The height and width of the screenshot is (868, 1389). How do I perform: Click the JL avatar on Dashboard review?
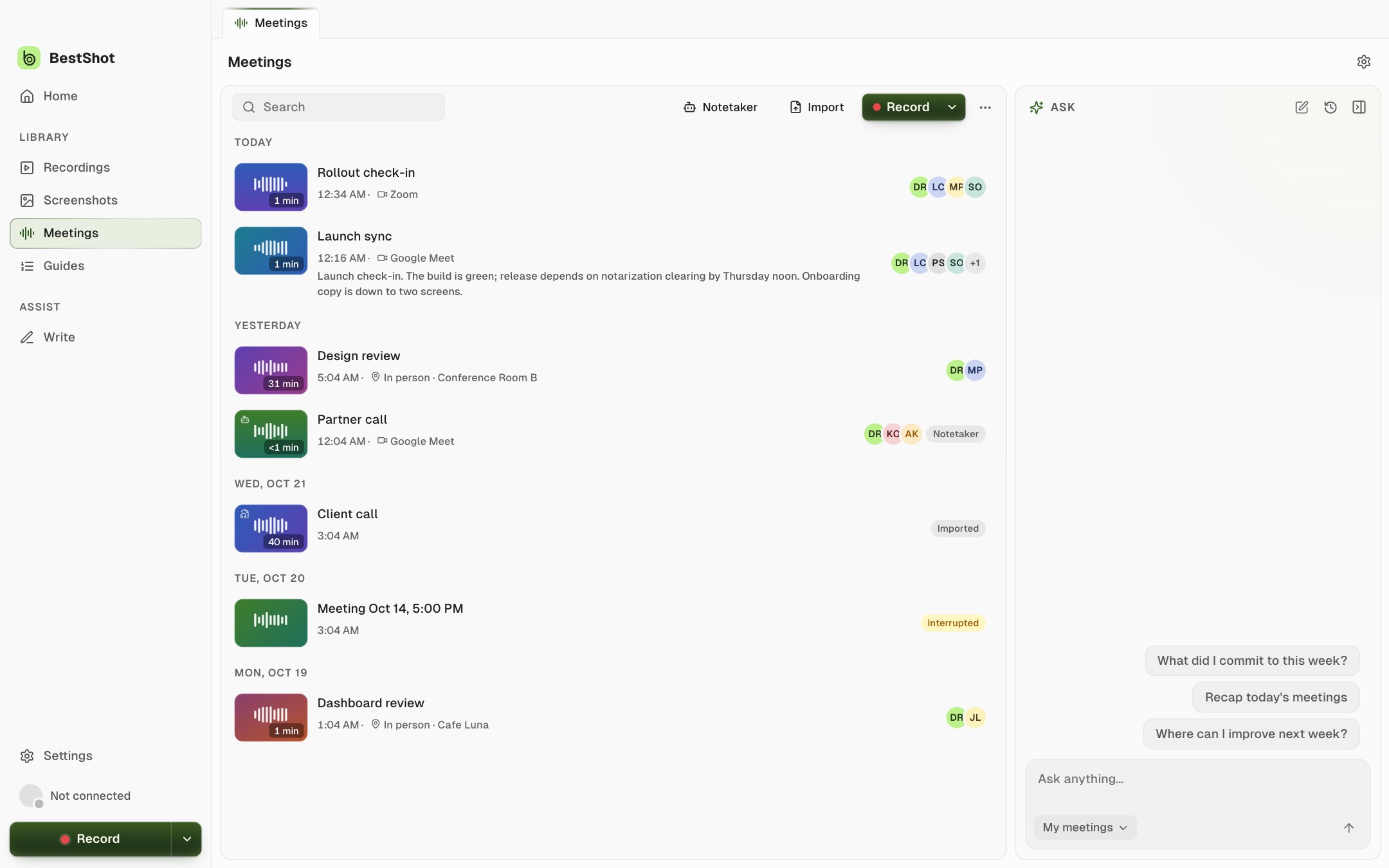pyautogui.click(x=975, y=718)
